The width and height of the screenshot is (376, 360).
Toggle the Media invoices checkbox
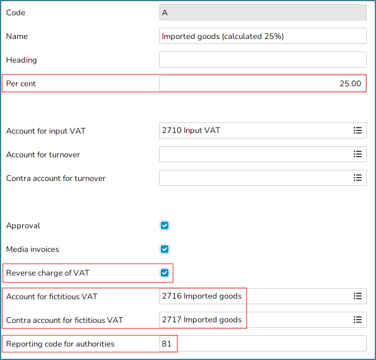pos(165,249)
